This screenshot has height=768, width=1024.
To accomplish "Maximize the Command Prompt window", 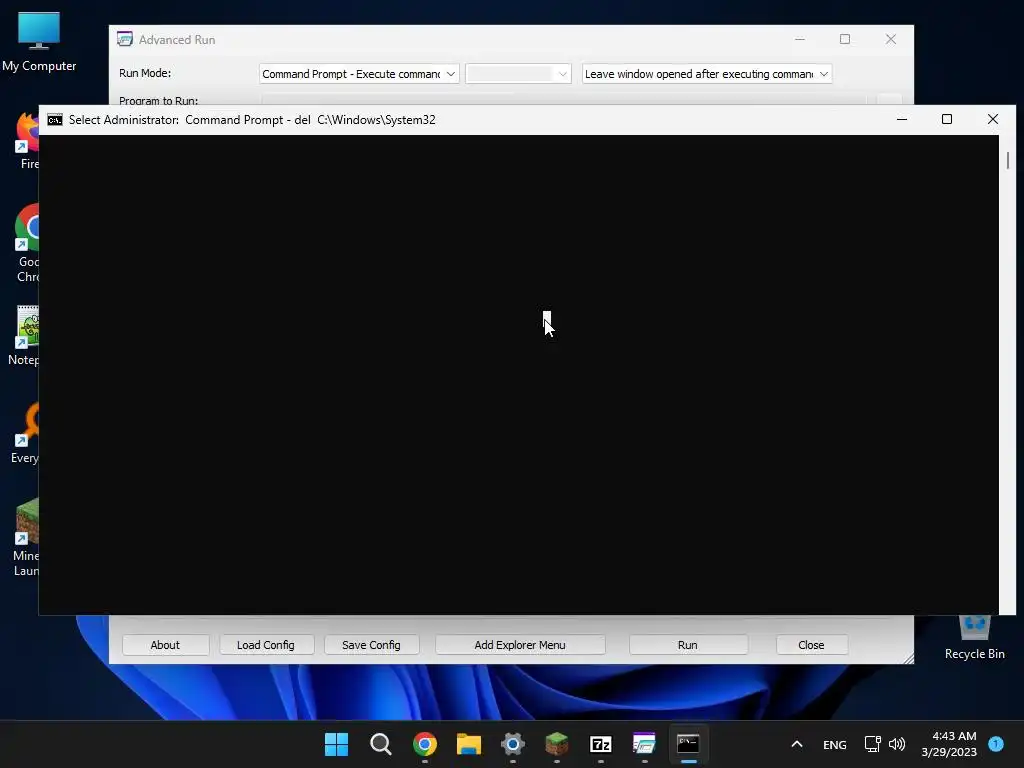I will tap(947, 120).
